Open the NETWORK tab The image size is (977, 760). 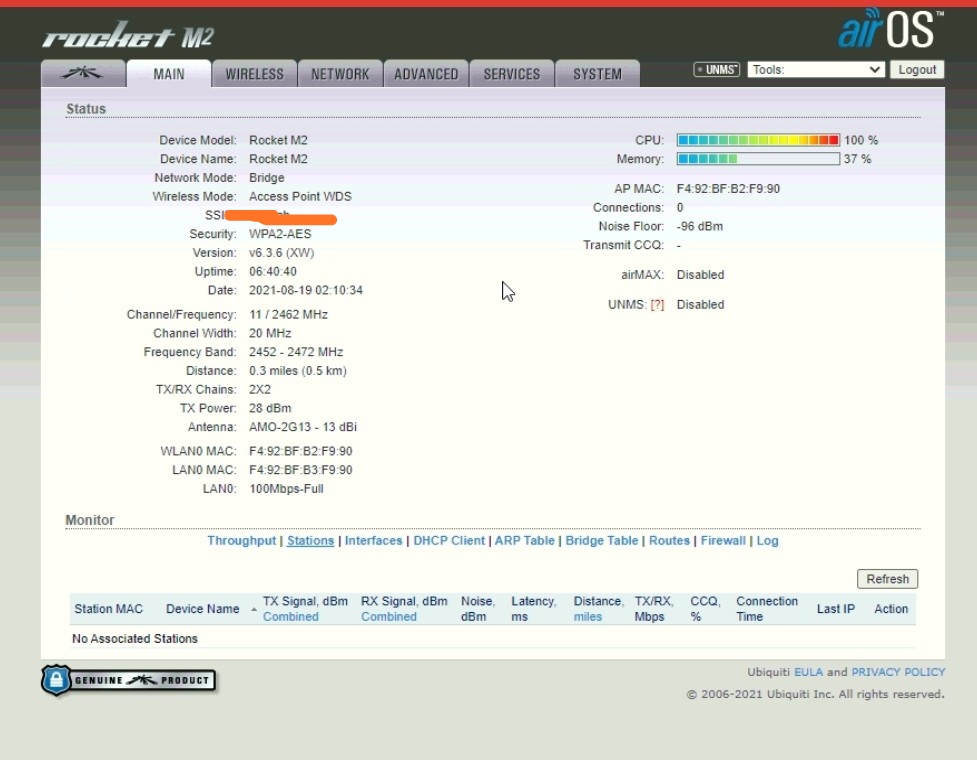340,74
